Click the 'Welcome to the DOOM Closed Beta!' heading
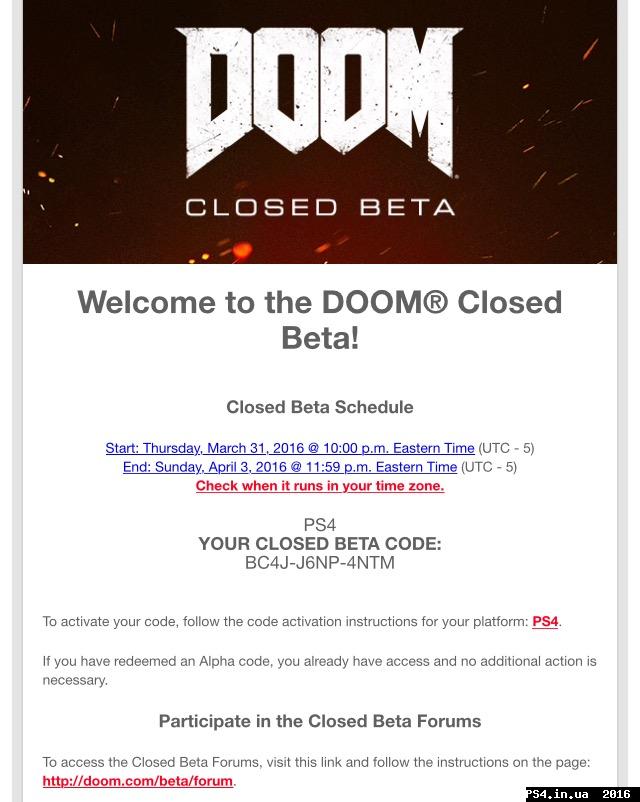Screen dimensions: 640x802 pos(320,320)
